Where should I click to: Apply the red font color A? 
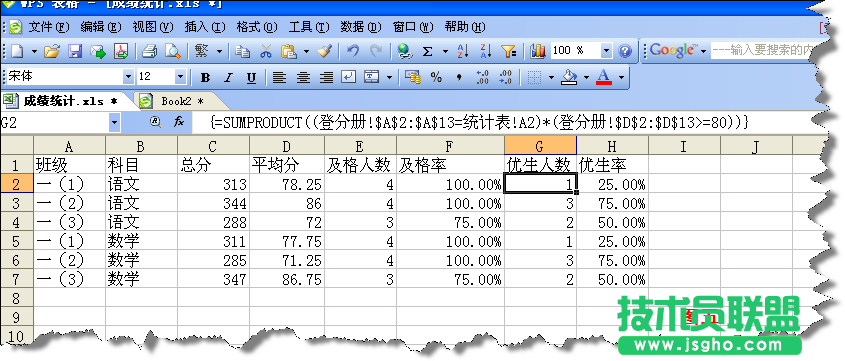pyautogui.click(x=604, y=78)
